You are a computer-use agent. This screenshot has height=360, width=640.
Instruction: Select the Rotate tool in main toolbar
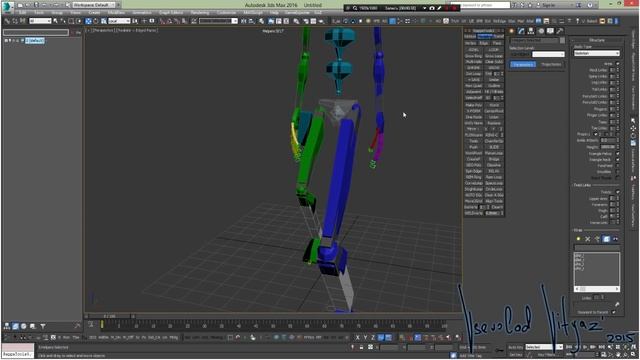click(x=96, y=21)
